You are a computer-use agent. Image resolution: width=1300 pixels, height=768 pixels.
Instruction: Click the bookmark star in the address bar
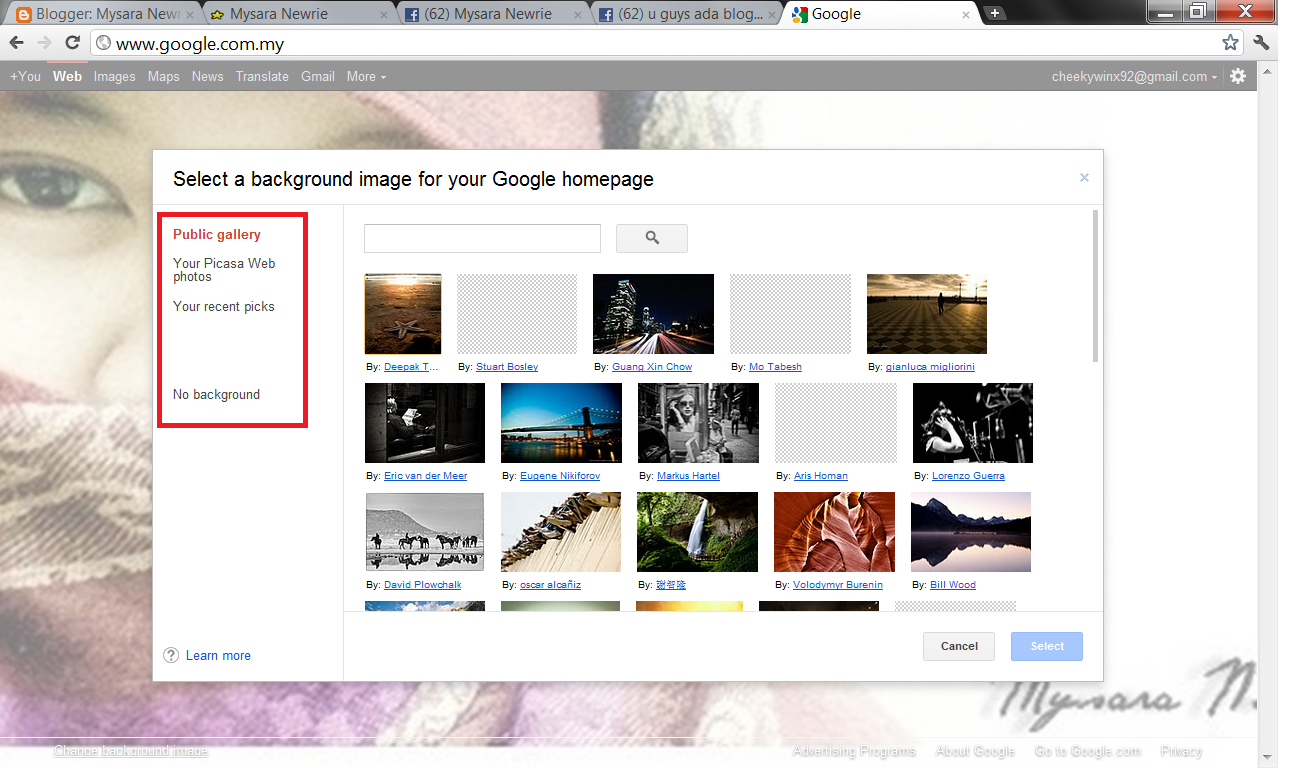(x=1231, y=42)
